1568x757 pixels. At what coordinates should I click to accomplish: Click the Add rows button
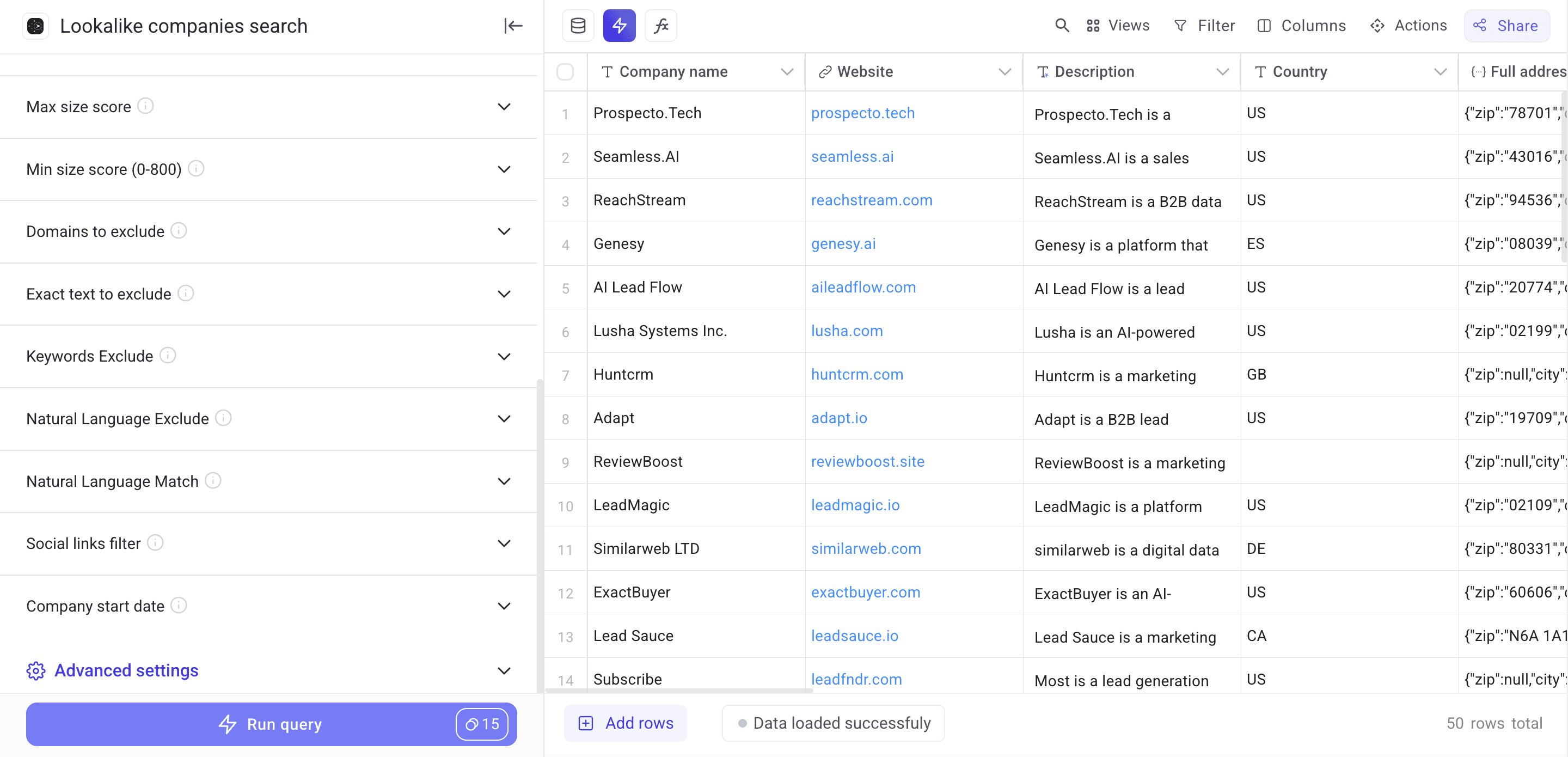[x=626, y=723]
